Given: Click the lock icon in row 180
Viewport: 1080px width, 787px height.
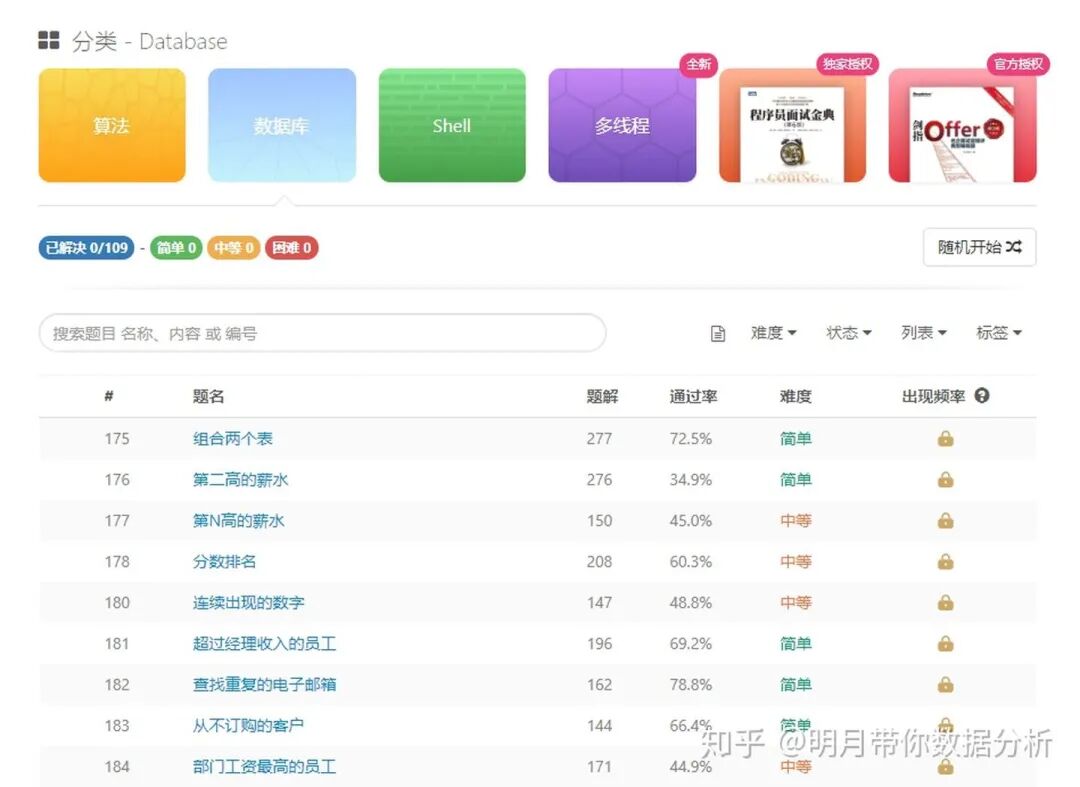Looking at the screenshot, I should (x=946, y=602).
